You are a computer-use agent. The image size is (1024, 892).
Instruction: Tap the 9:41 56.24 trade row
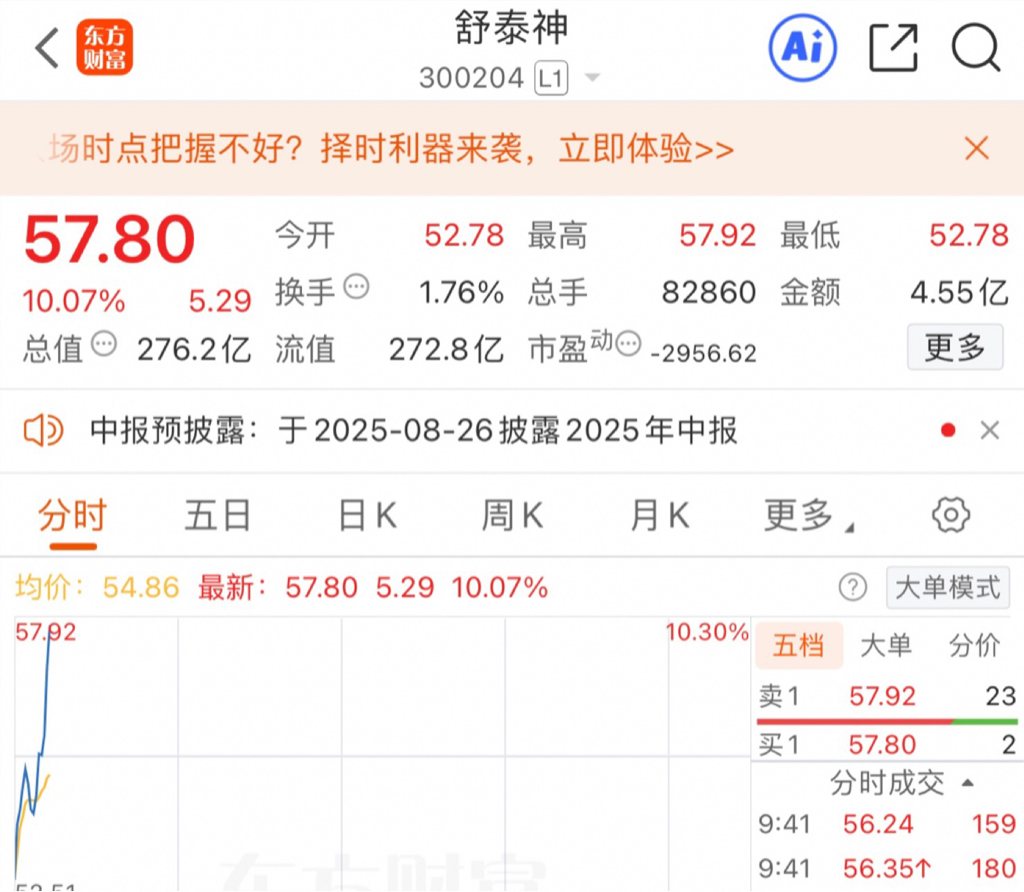point(887,824)
